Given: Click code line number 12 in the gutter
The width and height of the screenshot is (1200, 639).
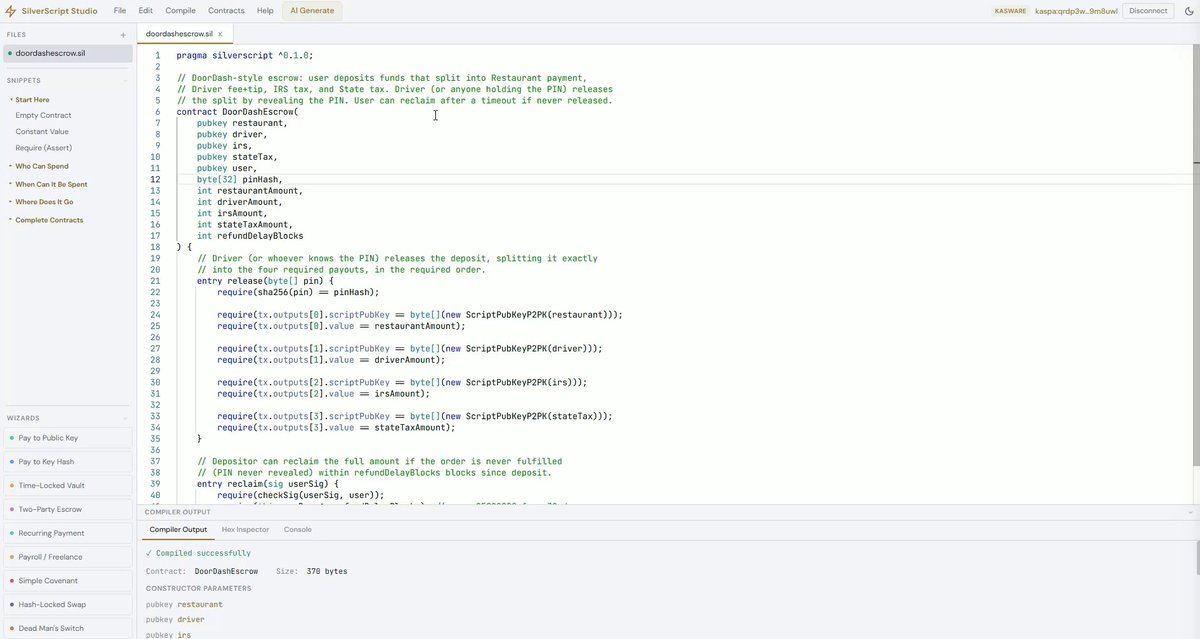Looking at the screenshot, I should [x=155, y=180].
